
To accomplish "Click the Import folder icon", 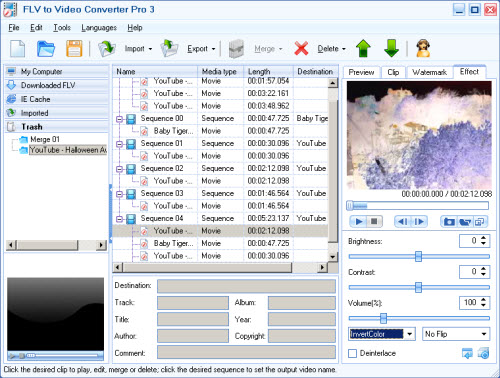I will [x=106, y=49].
